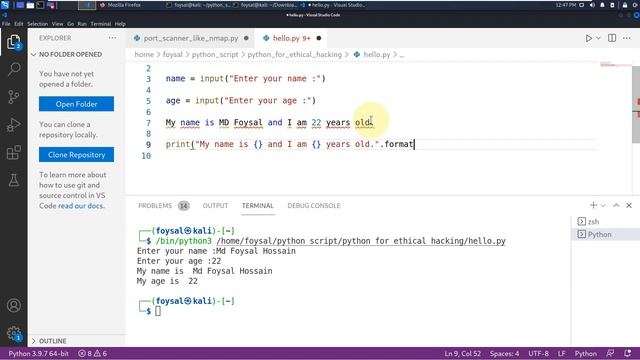The width and height of the screenshot is (640, 360).
Task: Close the bottom panel
Action: pyautogui.click(x=629, y=205)
